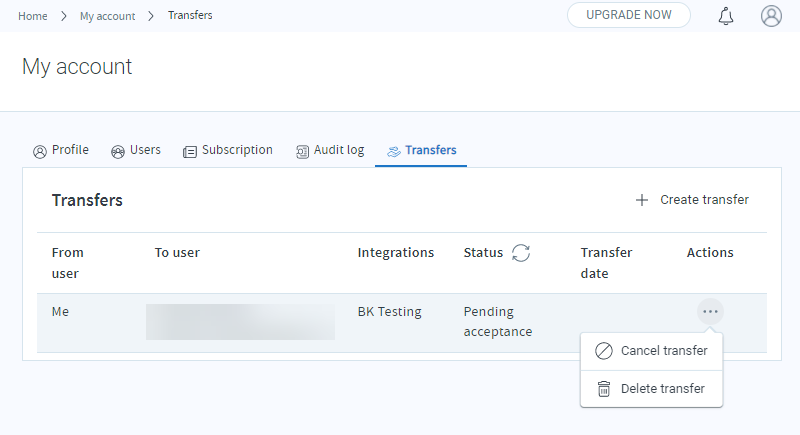Refresh status with the circular arrows icon
Viewport: 800px width, 435px height.
point(521,252)
